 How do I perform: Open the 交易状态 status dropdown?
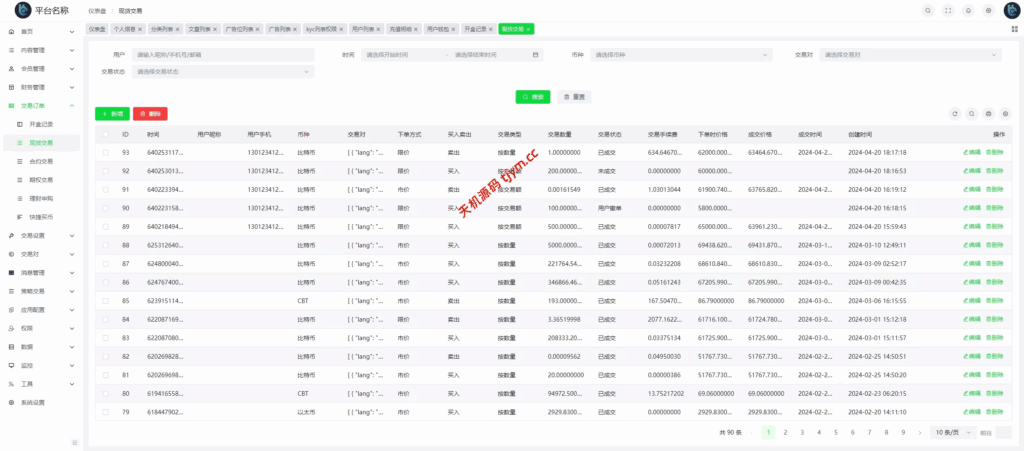[223, 71]
